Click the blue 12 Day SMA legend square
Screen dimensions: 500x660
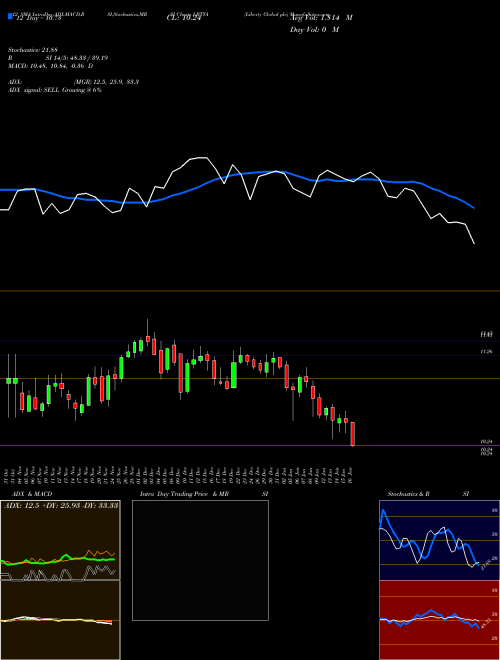pyautogui.click(x=11, y=16)
